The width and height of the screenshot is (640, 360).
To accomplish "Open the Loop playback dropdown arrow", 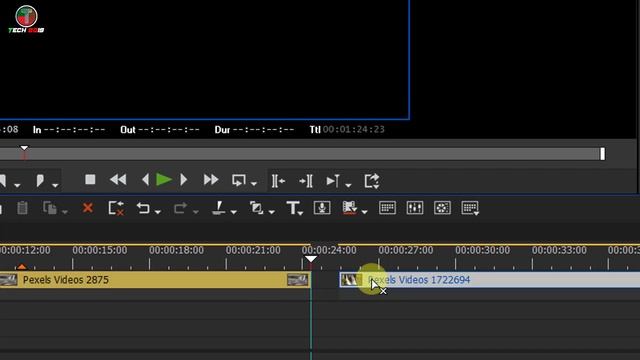I will click(254, 184).
